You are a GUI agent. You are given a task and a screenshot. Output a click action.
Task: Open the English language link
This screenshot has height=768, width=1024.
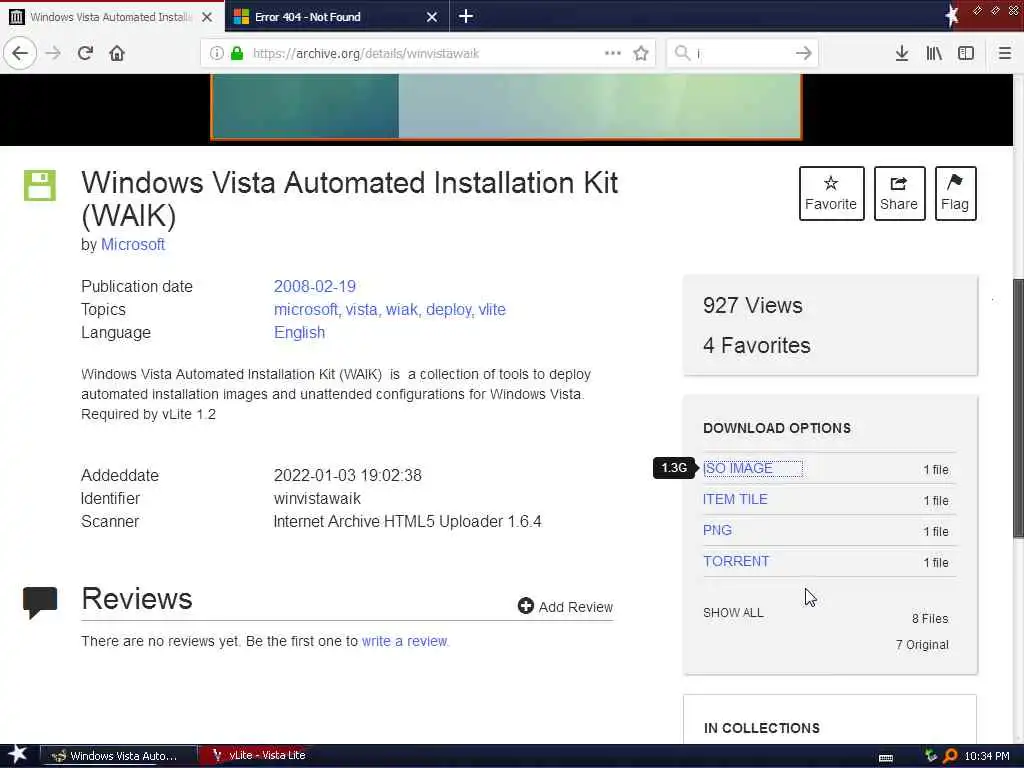pos(299,332)
